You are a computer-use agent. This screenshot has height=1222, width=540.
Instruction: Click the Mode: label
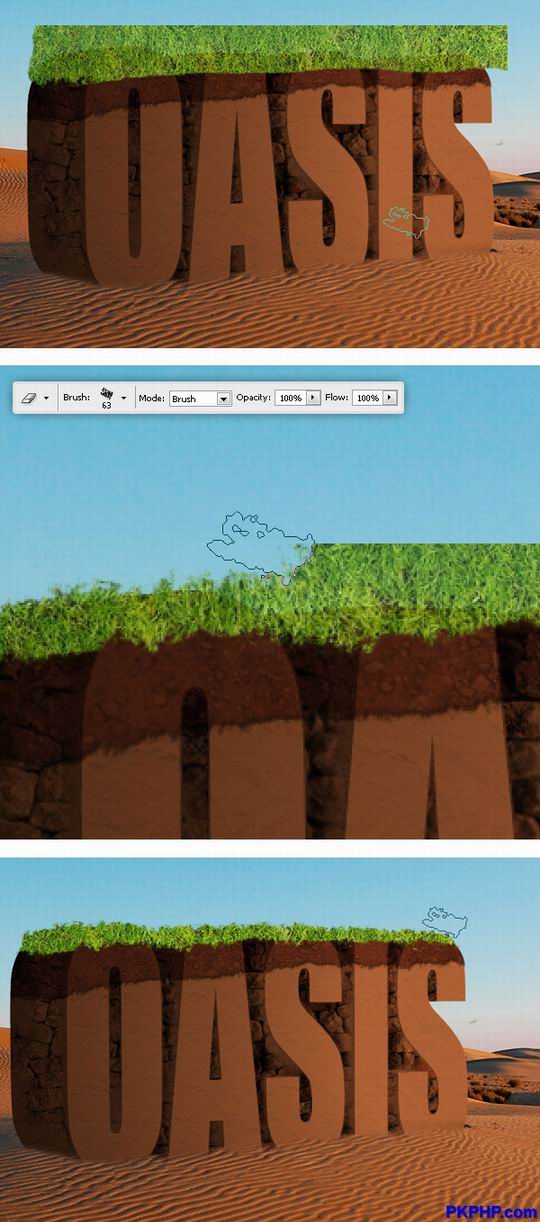coord(151,398)
